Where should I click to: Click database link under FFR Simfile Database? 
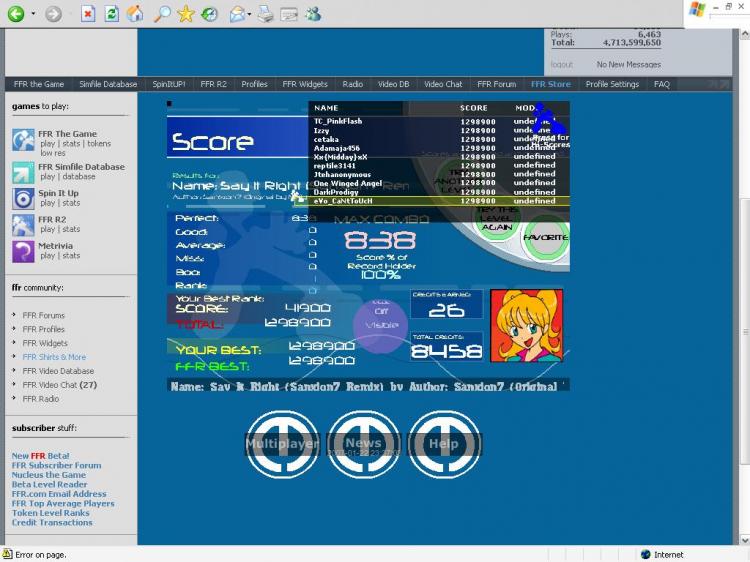(x=78, y=176)
